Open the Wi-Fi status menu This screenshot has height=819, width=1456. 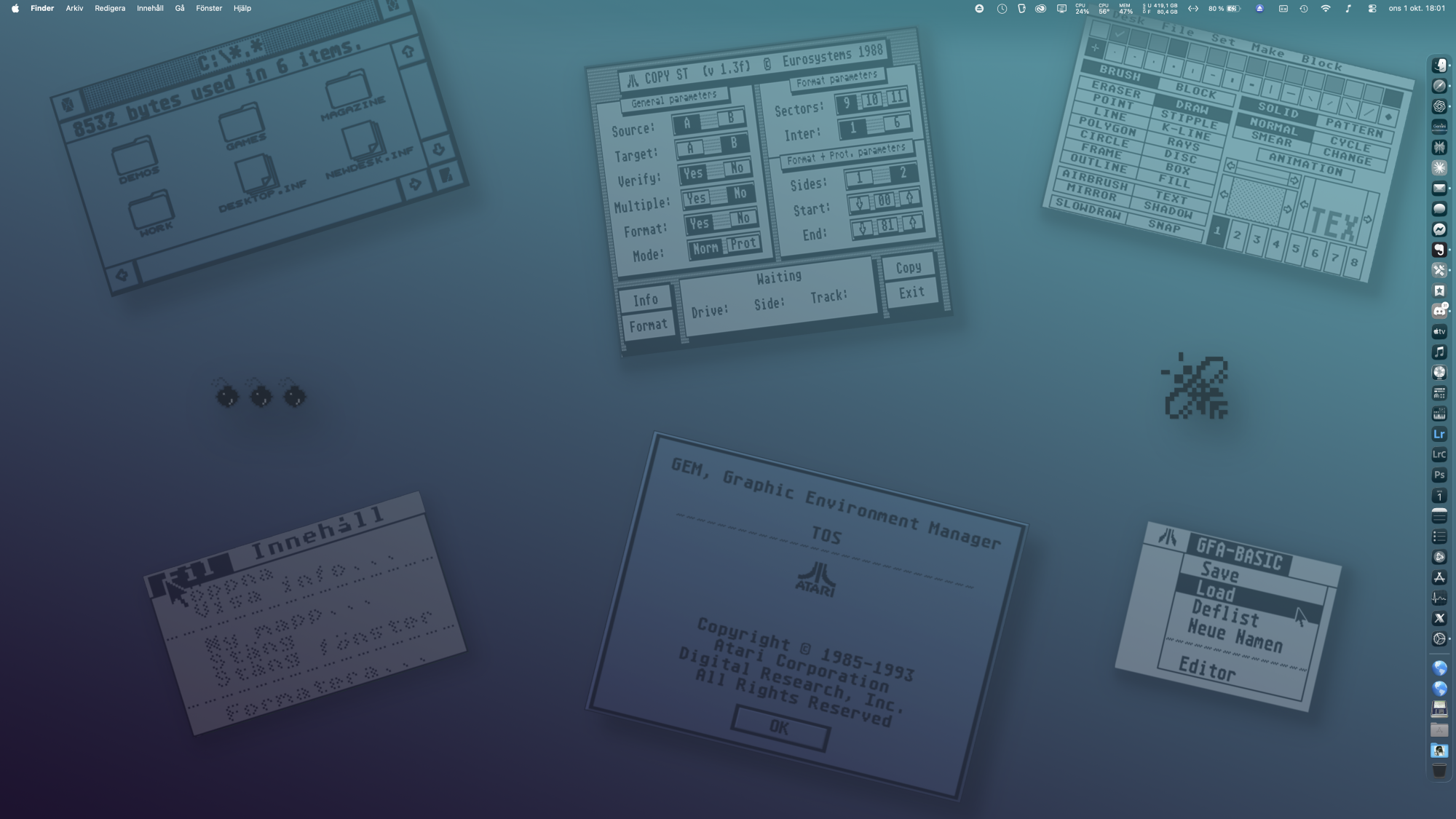point(1326,9)
